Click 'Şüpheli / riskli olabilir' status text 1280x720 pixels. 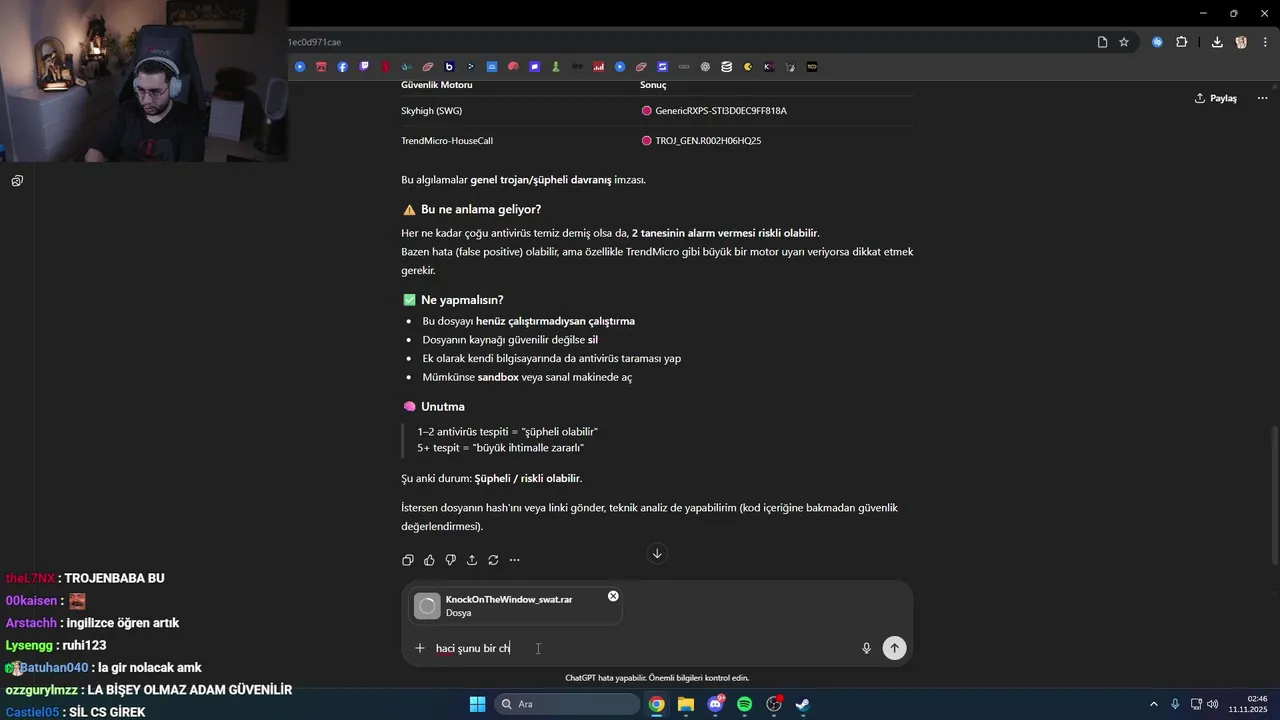pos(527,478)
